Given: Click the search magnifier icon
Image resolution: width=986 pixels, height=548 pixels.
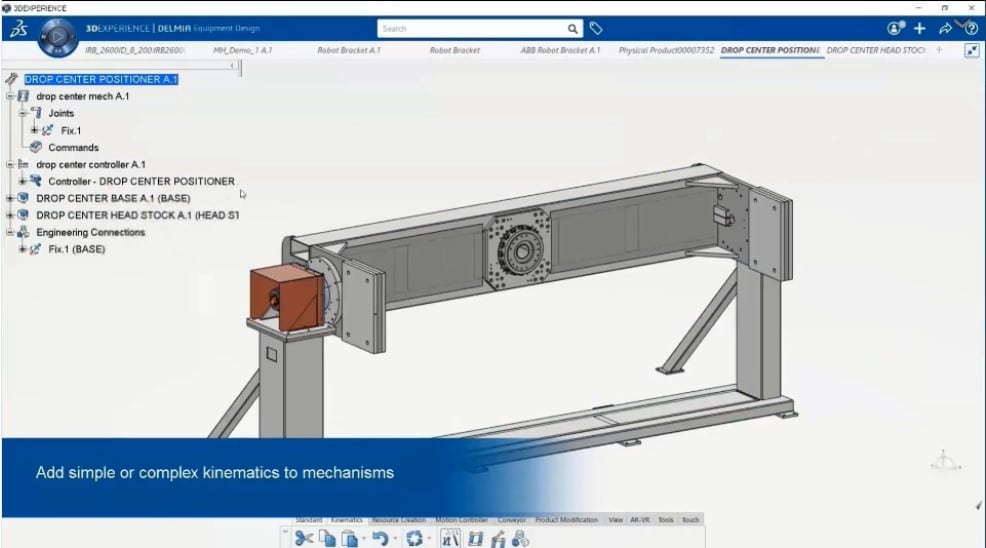Looking at the screenshot, I should pos(572,29).
